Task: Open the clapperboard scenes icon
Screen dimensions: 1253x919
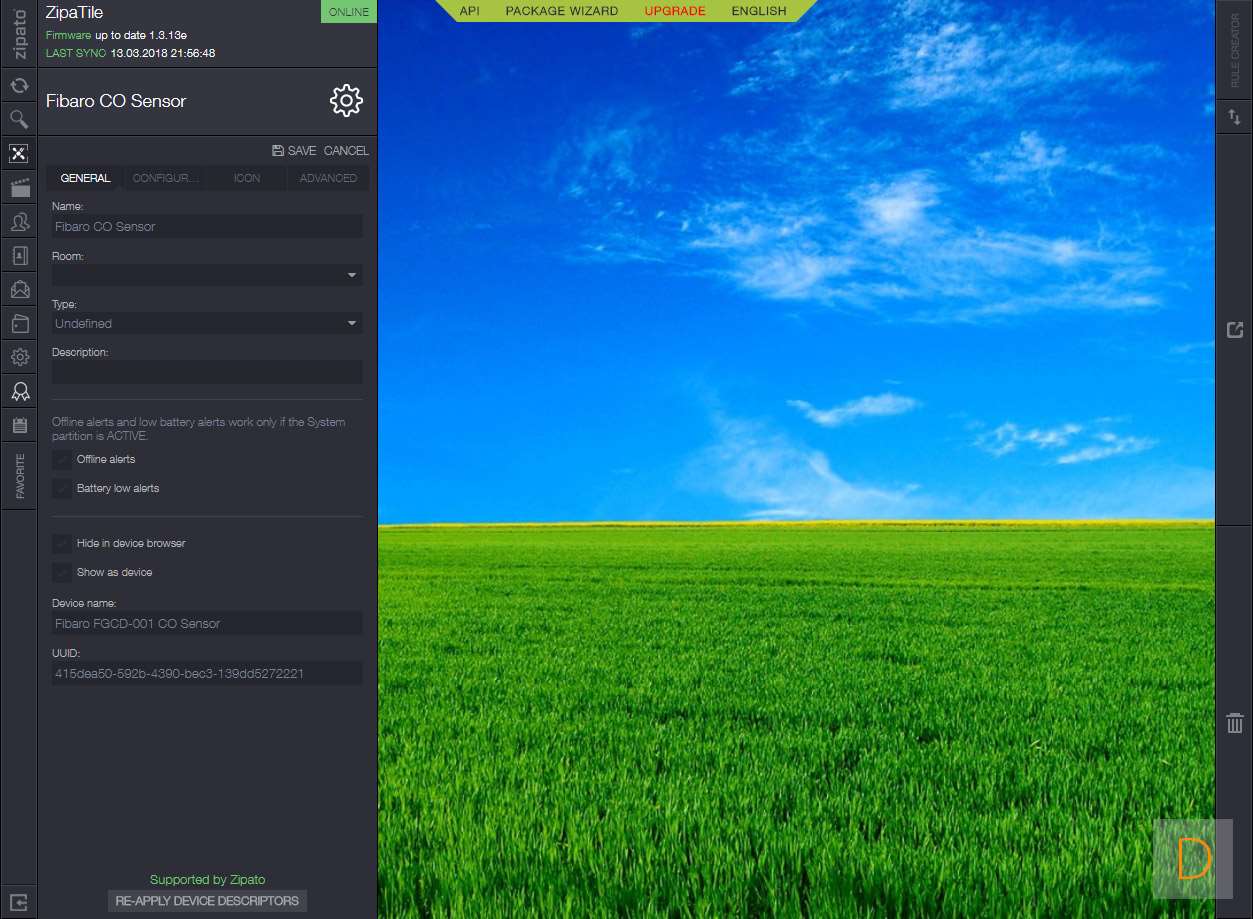Action: [19, 187]
